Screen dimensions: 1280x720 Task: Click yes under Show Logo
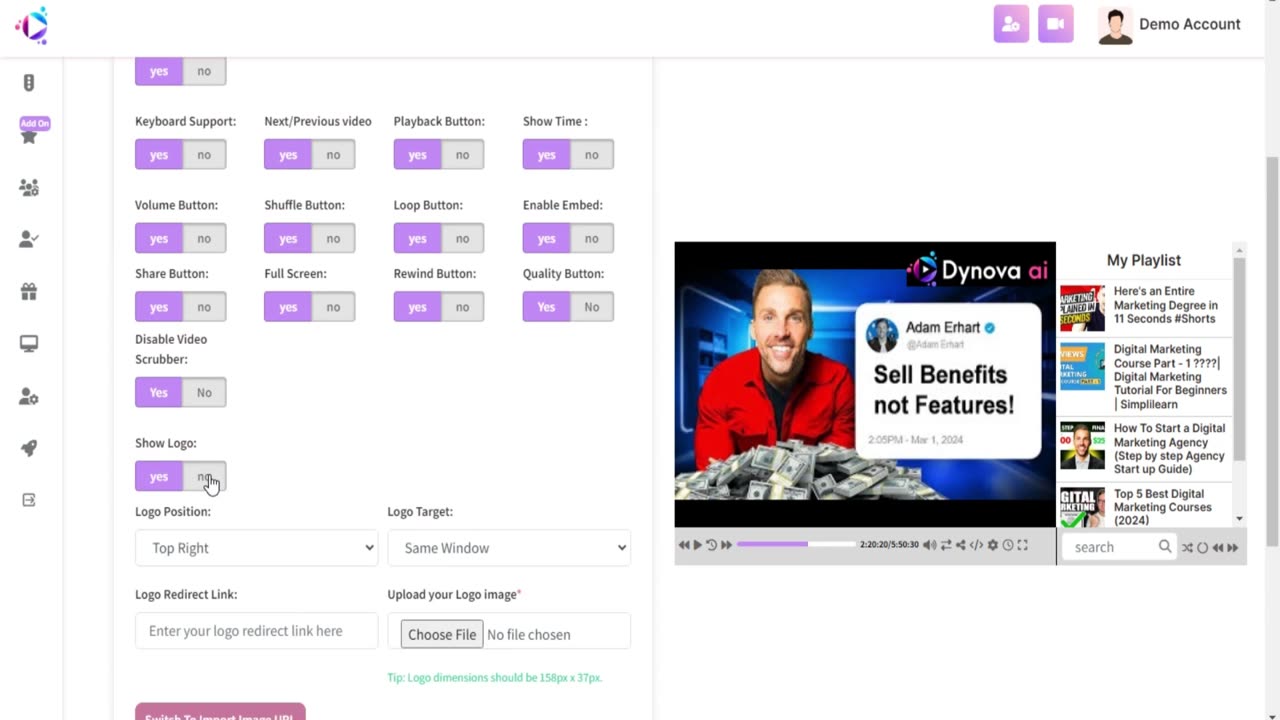click(159, 476)
